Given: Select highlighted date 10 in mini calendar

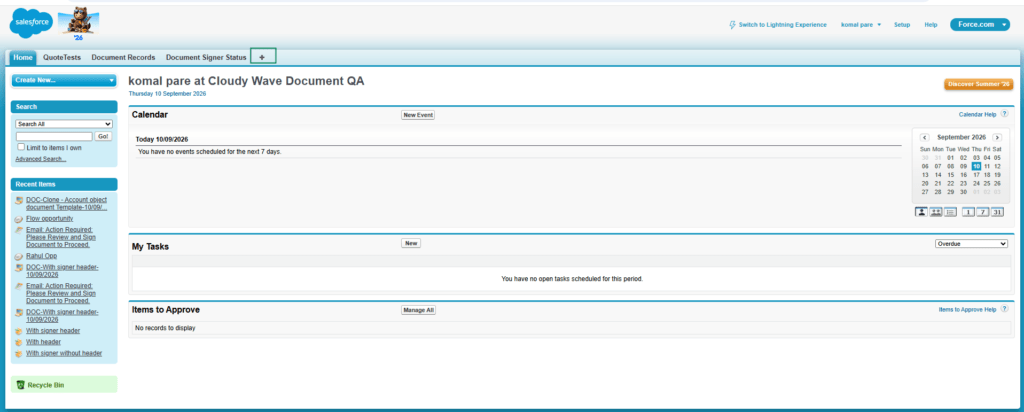Looking at the screenshot, I should (x=976, y=166).
